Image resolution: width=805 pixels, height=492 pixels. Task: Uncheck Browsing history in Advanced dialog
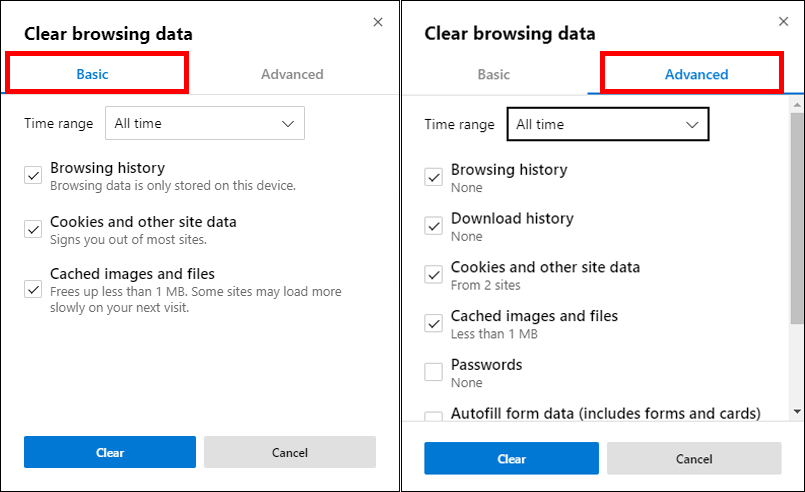(x=433, y=177)
